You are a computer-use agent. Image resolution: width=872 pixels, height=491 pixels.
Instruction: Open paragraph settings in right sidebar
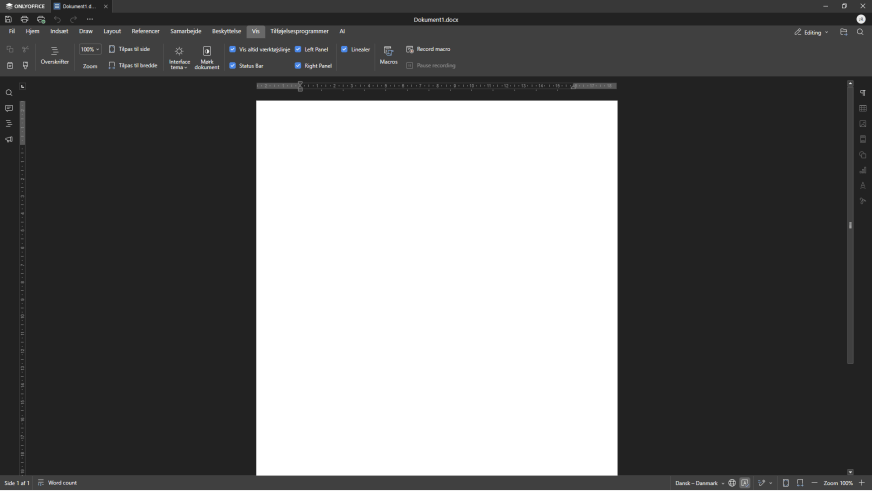(862, 93)
